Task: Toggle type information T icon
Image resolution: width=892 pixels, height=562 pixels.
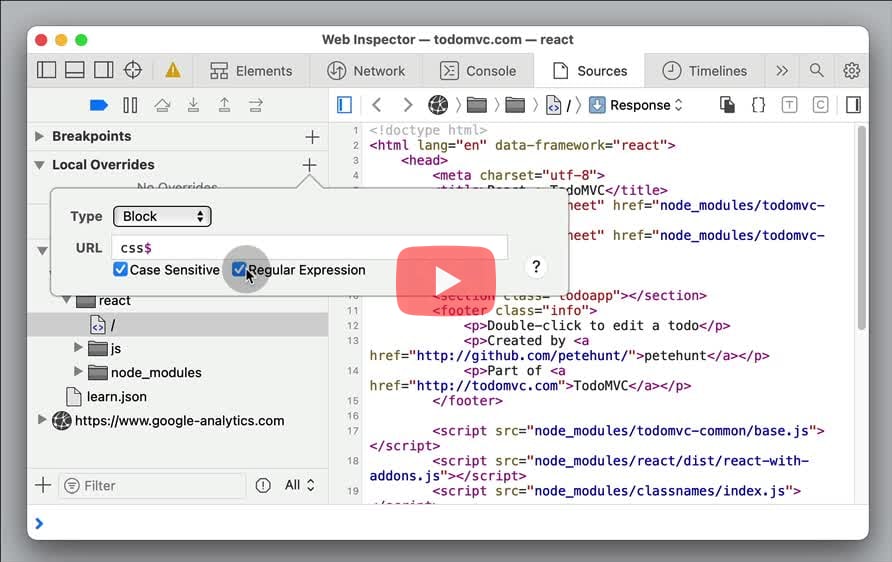Action: [x=789, y=105]
